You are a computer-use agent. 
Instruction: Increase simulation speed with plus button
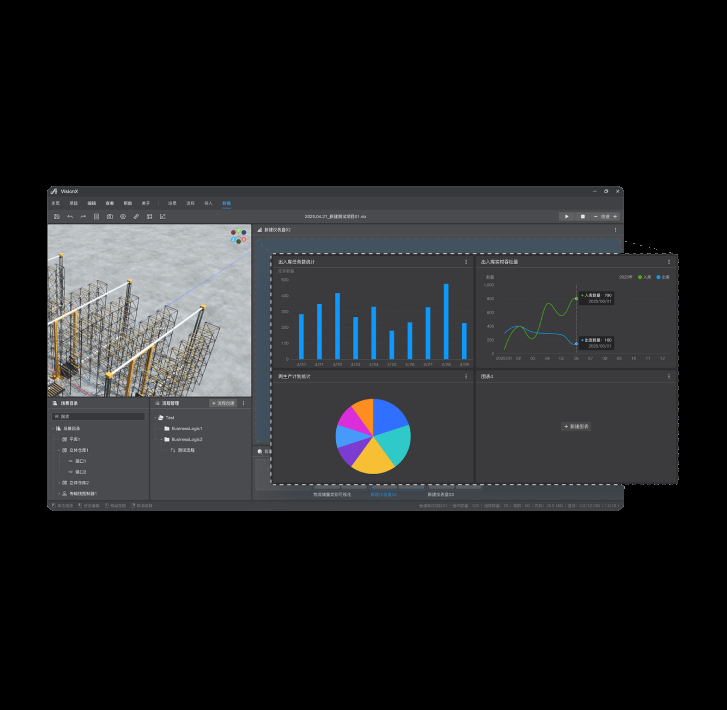coord(615,217)
